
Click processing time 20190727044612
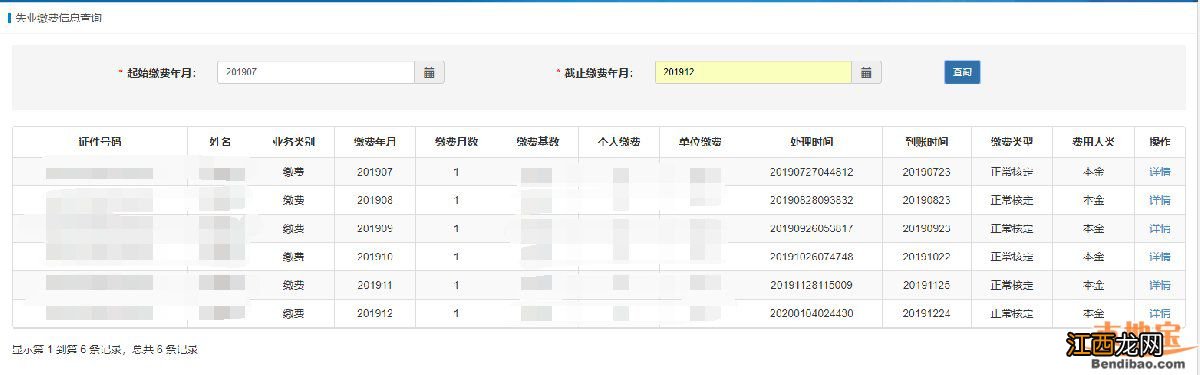tap(811, 172)
